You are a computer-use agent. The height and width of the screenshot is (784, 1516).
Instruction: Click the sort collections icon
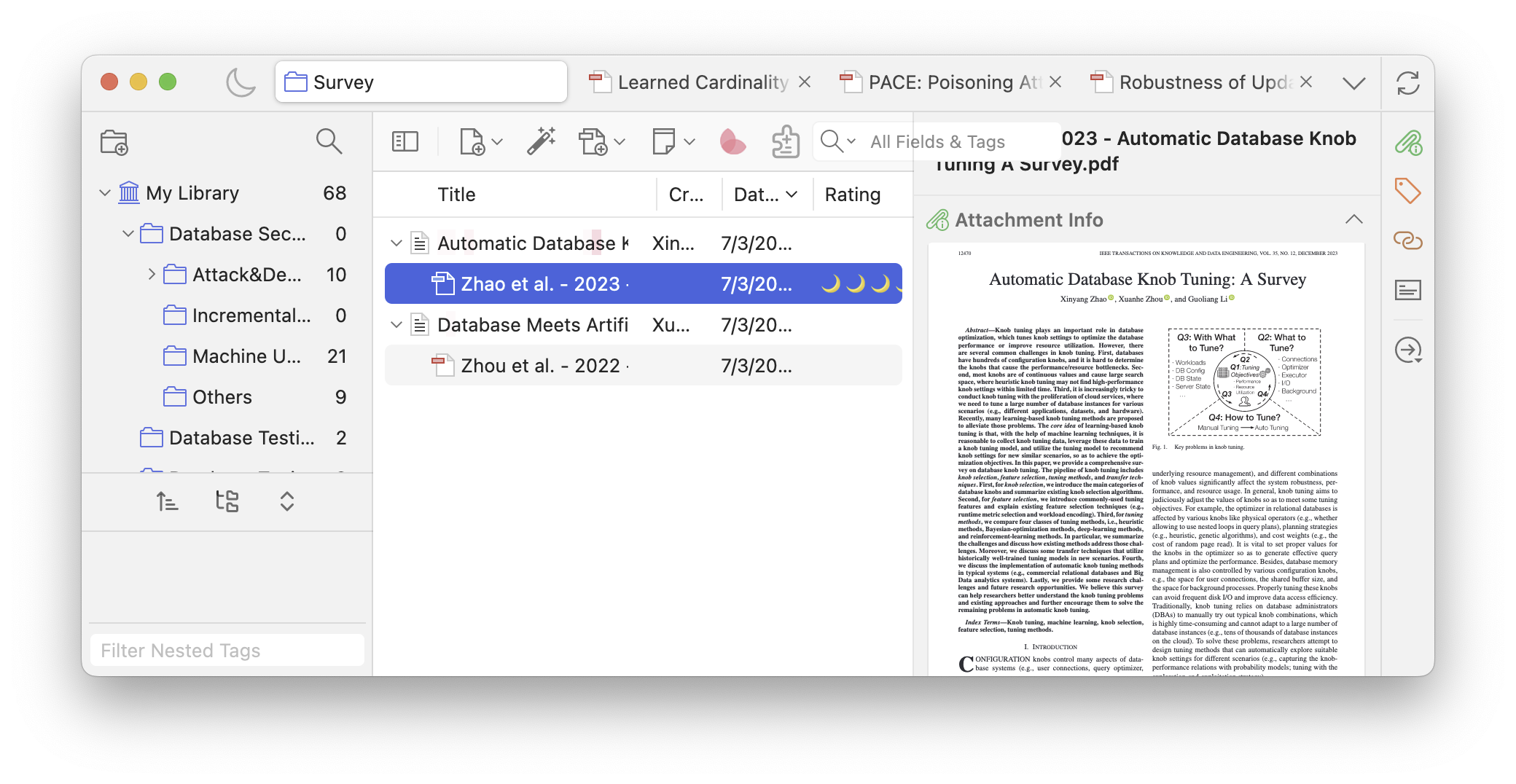click(168, 501)
